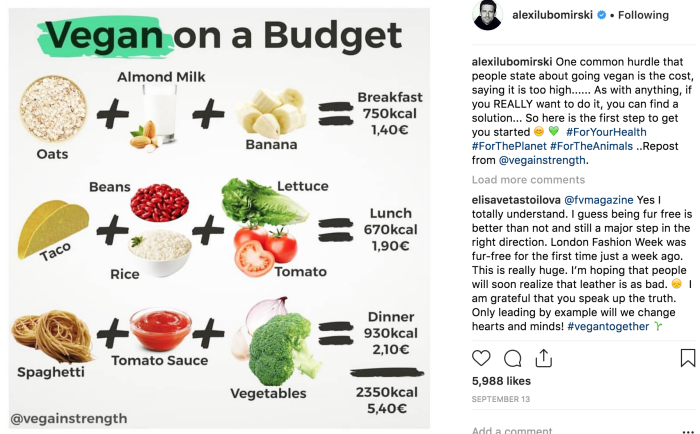
Task: Visit the @vegainstrength repost mention
Action: pyautogui.click(x=542, y=160)
